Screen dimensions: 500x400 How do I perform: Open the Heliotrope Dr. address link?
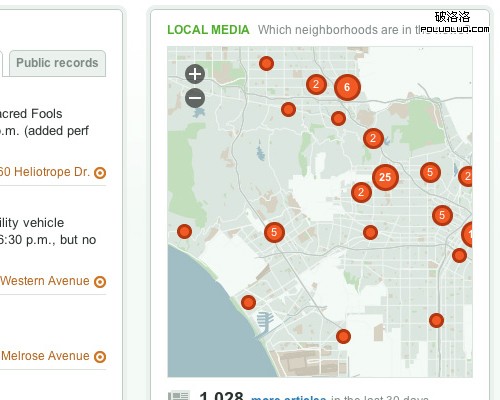click(x=45, y=172)
